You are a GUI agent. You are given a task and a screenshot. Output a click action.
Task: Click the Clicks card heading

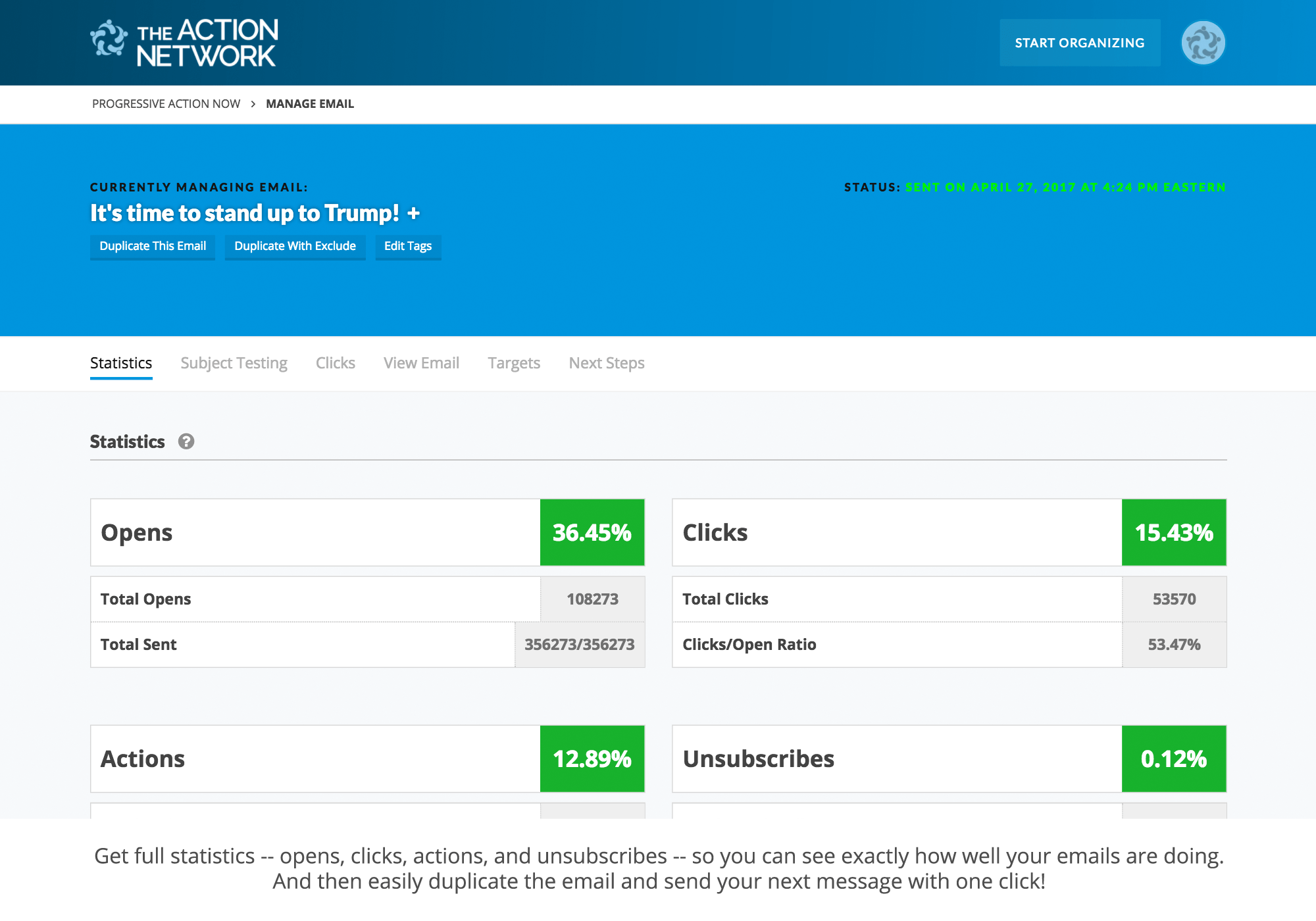pos(715,532)
